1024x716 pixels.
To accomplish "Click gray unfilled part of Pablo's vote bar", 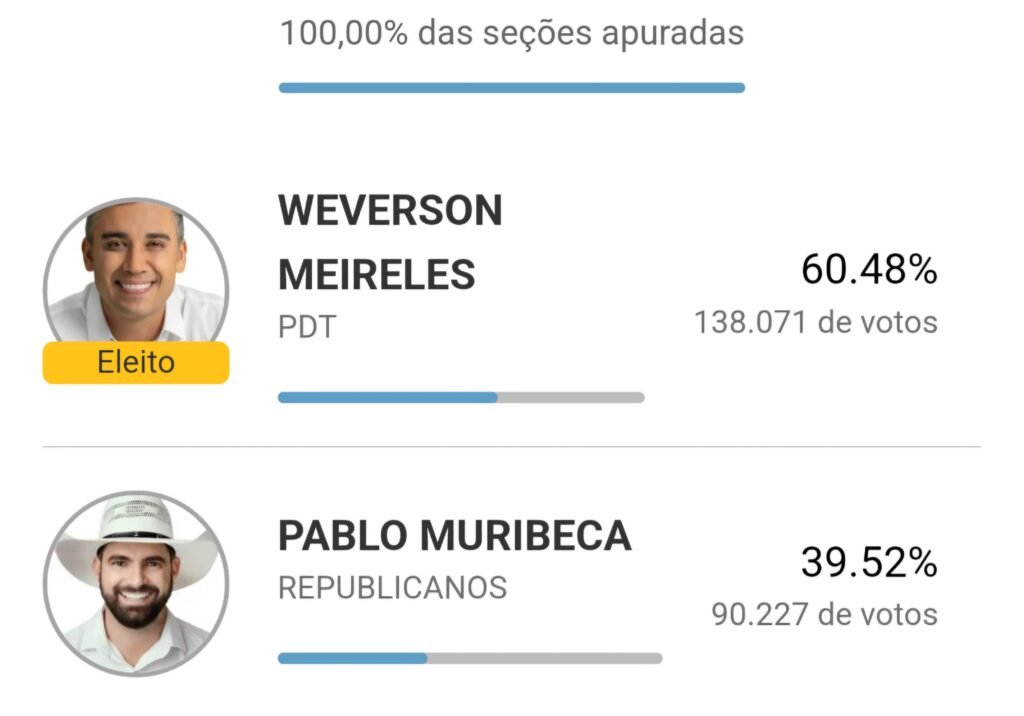I will point(545,658).
